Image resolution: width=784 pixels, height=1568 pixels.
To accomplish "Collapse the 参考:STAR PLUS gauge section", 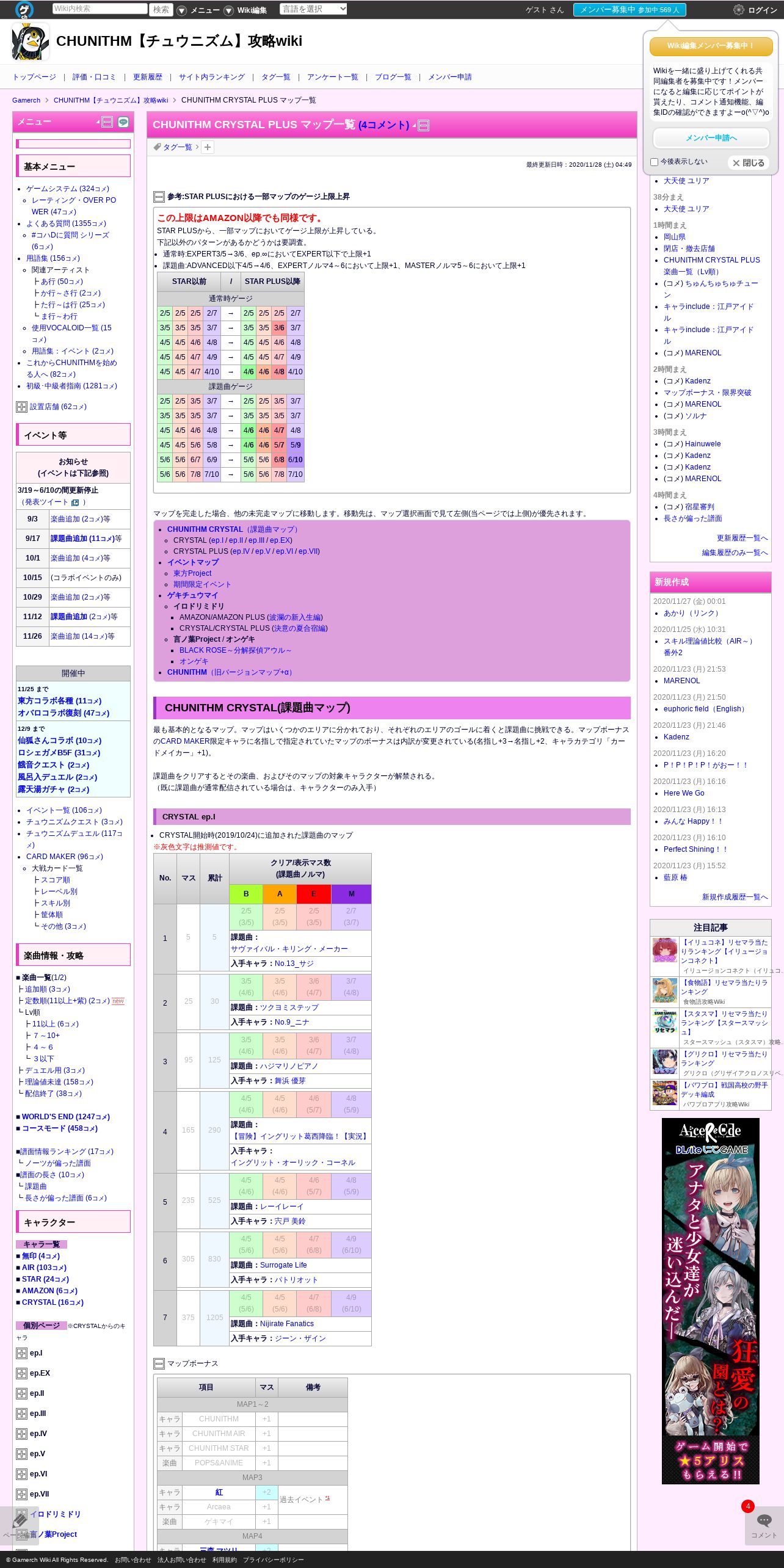I will click(x=159, y=197).
